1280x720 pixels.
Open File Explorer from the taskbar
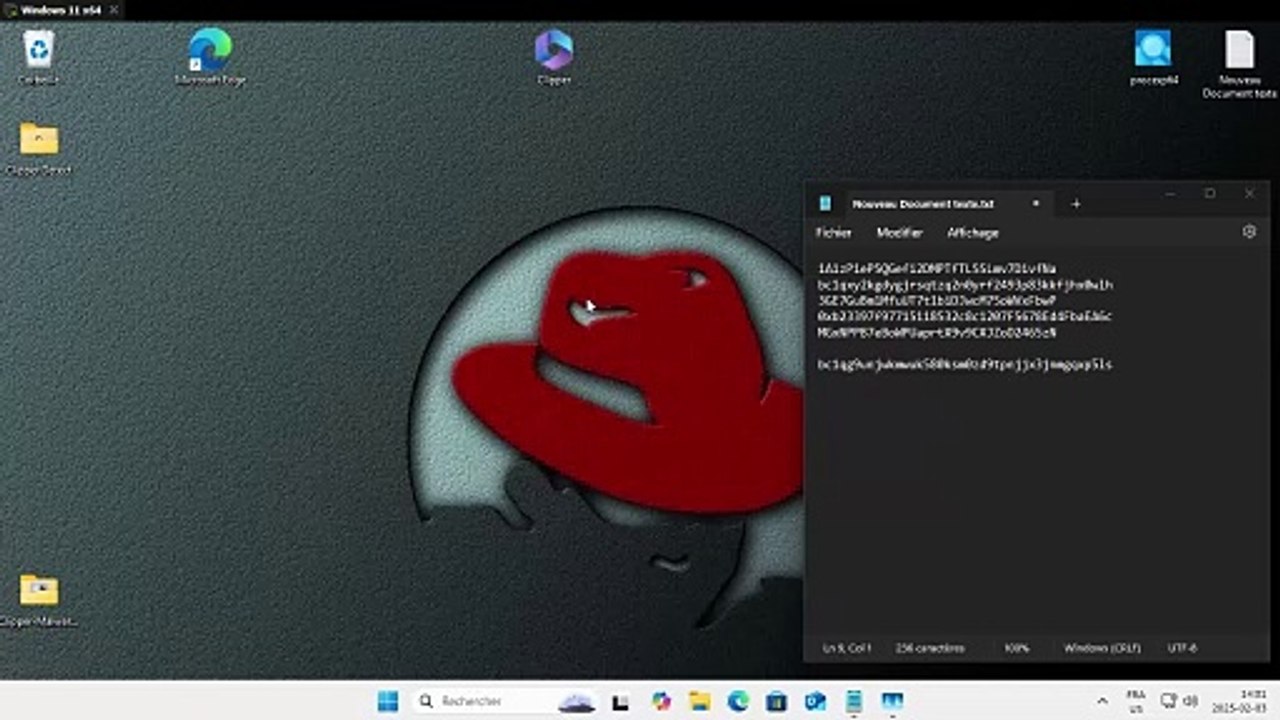coord(699,701)
